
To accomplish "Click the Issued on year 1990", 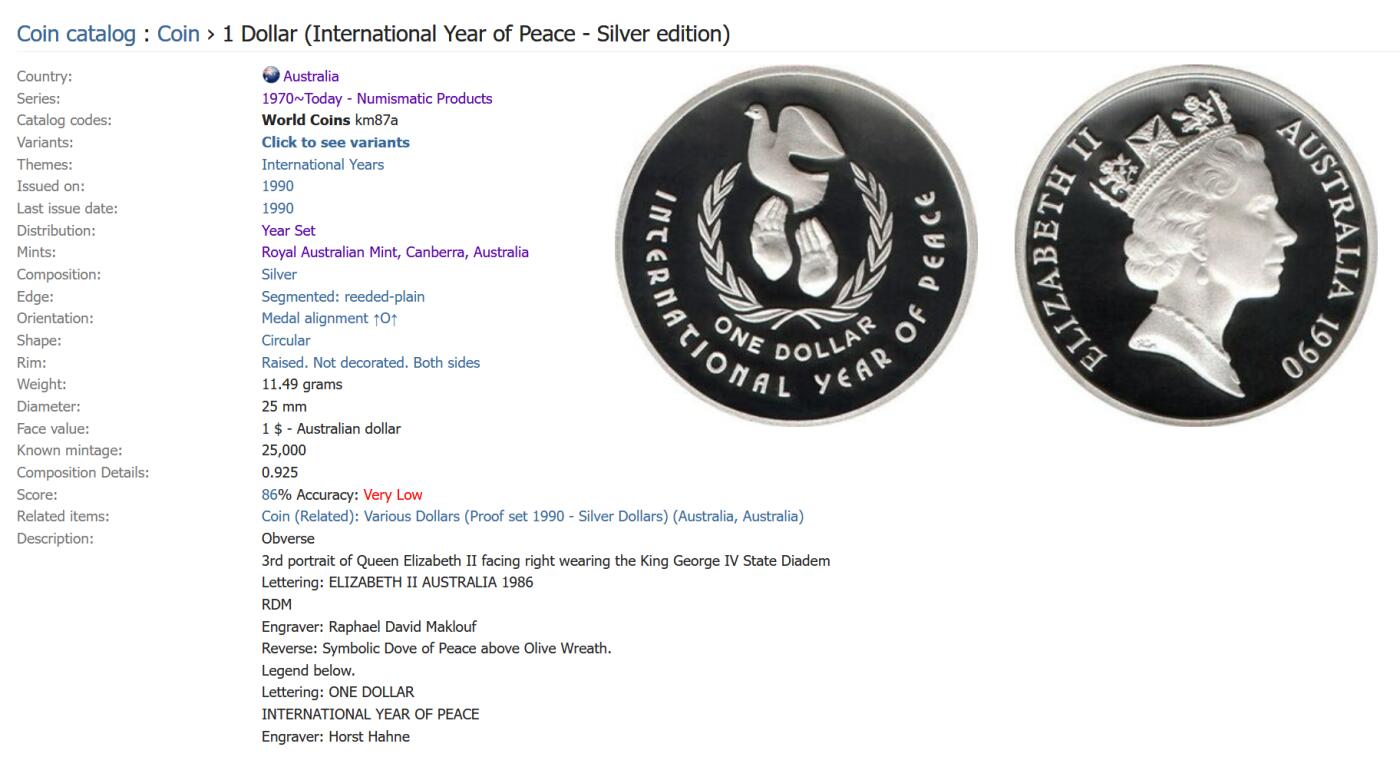I will 278,186.
